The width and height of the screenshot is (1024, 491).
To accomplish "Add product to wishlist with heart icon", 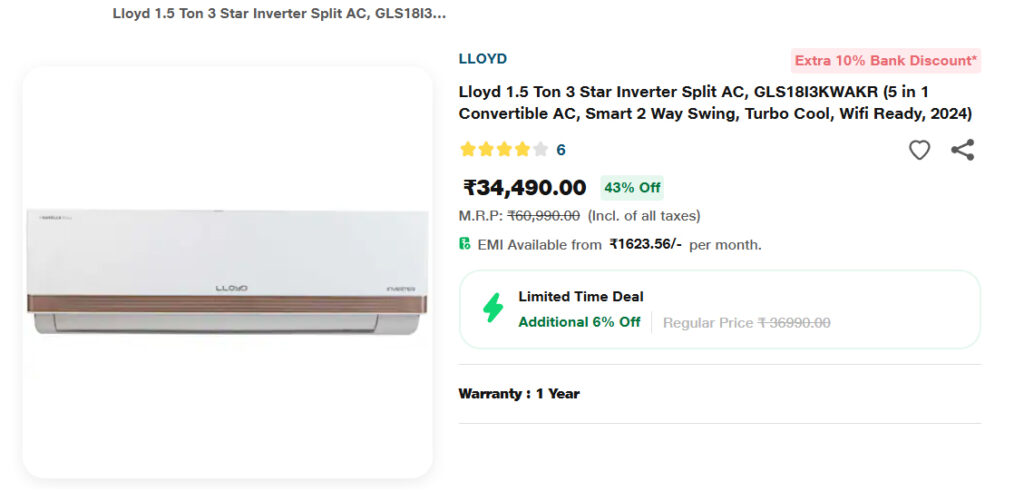I will point(919,150).
